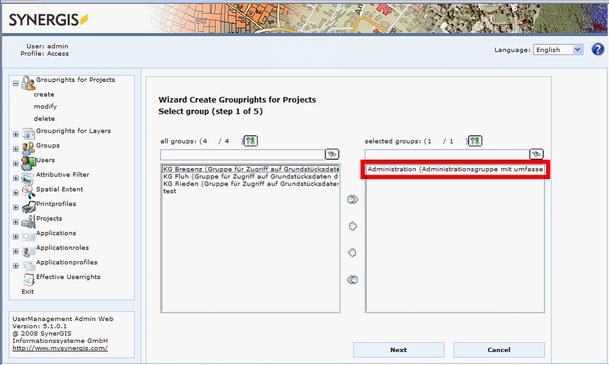This screenshot has height=365, width=609.
Task: Open the Language dropdown set to English
Action: click(x=558, y=50)
